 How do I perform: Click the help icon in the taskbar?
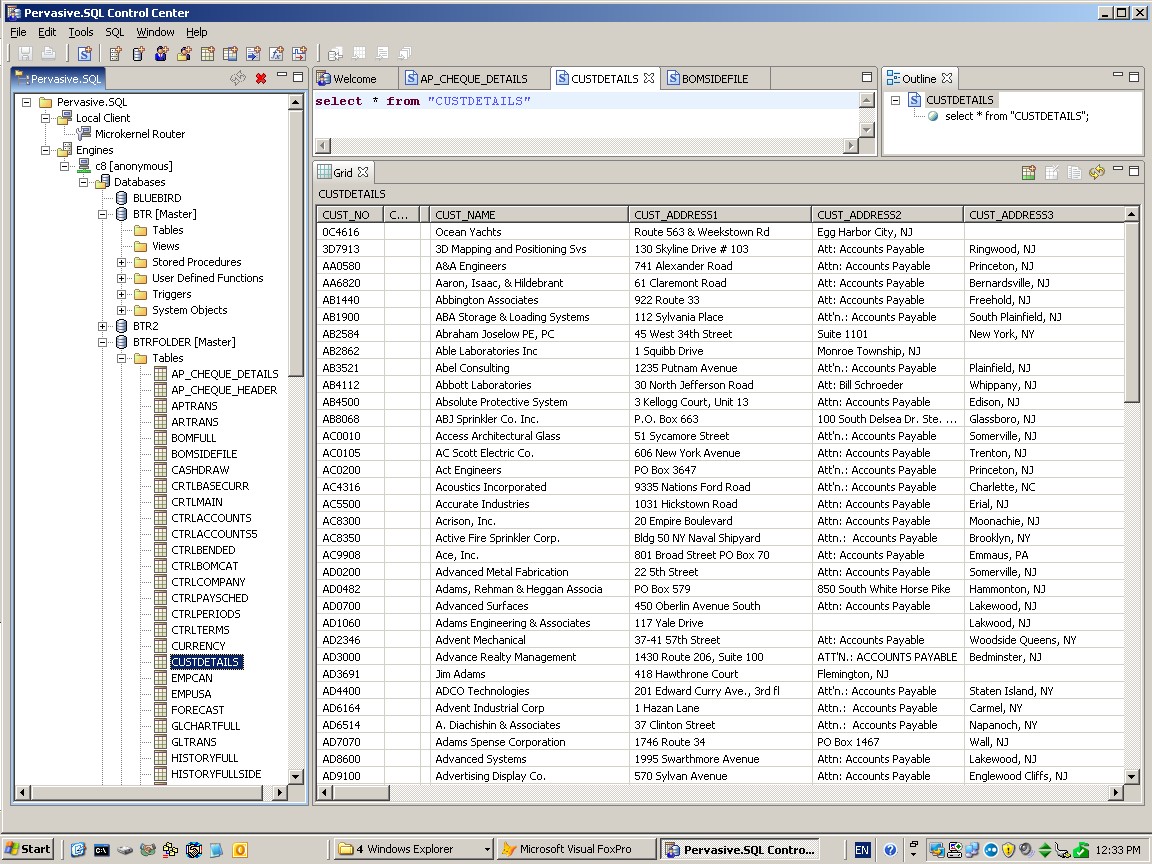click(890, 850)
